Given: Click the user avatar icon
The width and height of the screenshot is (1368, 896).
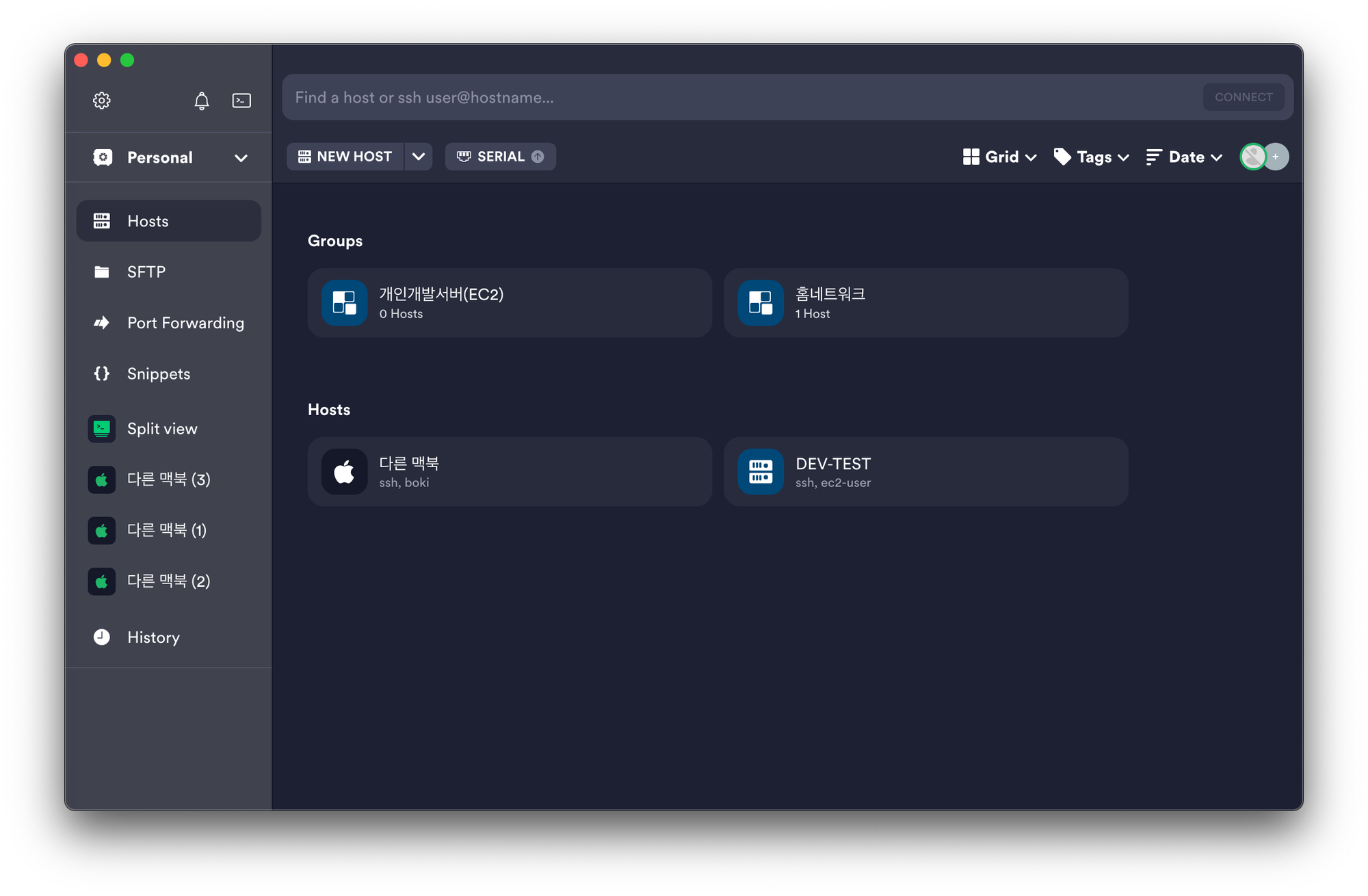Looking at the screenshot, I should [1252, 157].
